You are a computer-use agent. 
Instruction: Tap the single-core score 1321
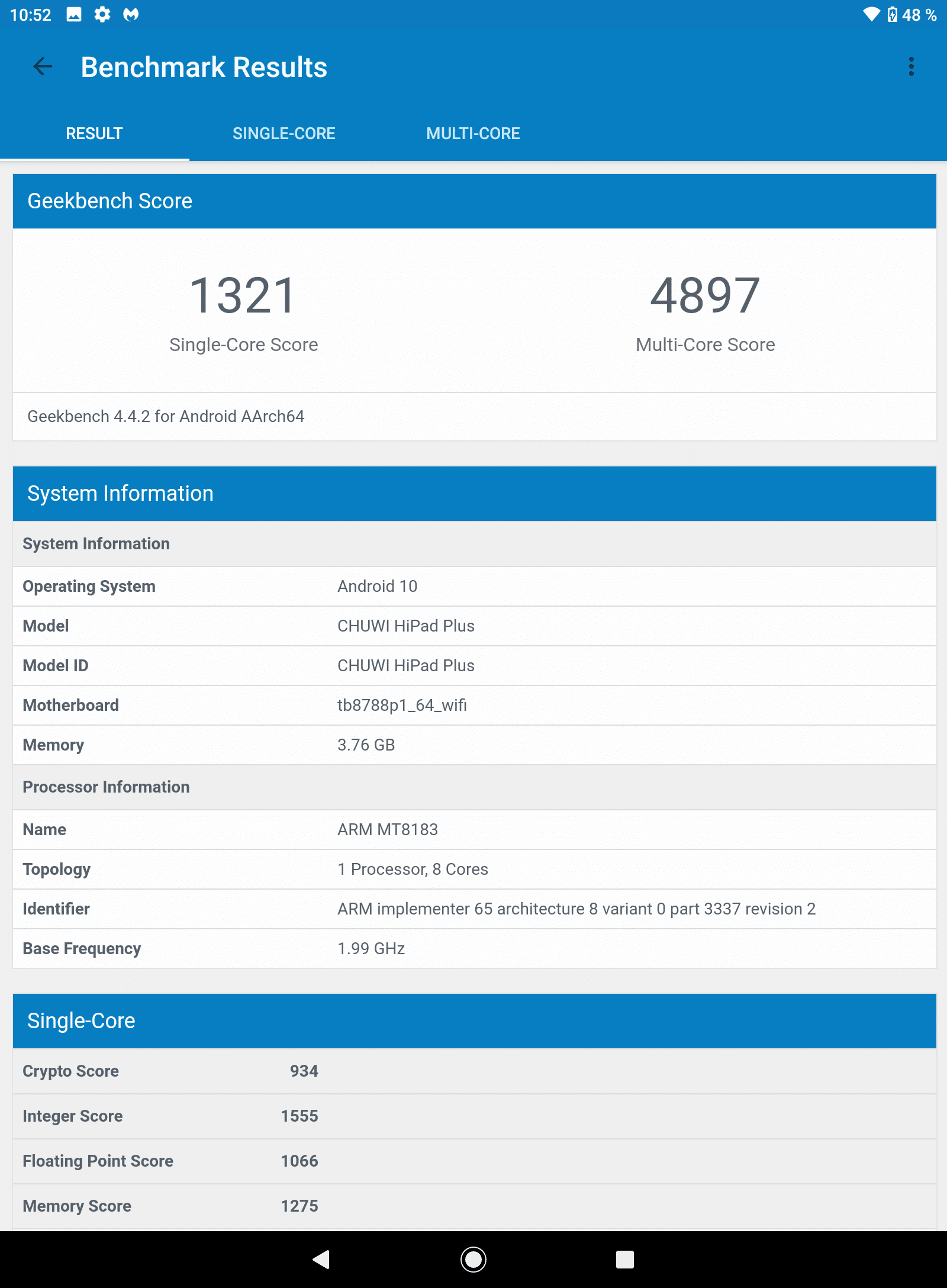pos(243,295)
